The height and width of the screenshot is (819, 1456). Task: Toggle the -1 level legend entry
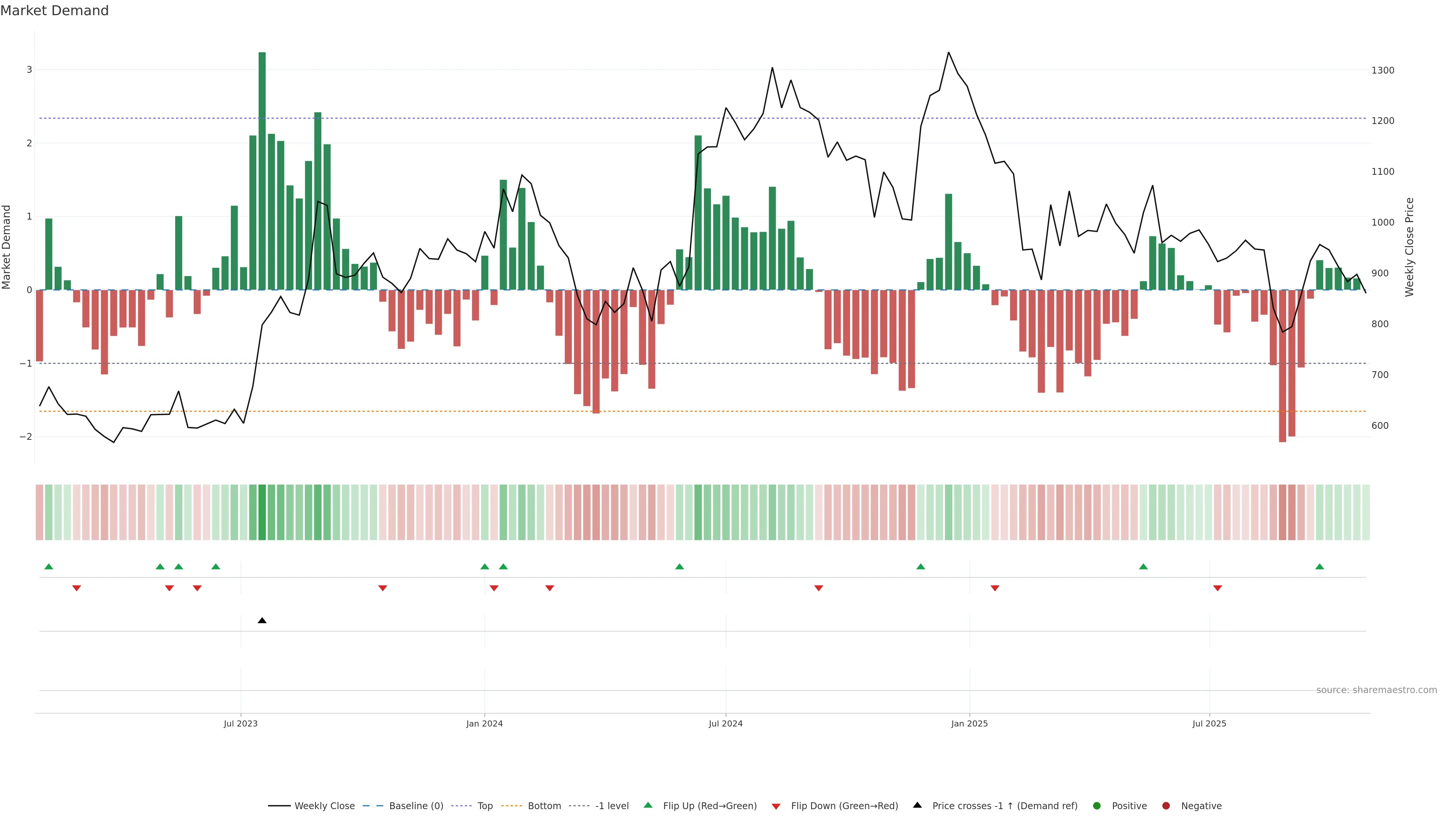click(x=612, y=805)
